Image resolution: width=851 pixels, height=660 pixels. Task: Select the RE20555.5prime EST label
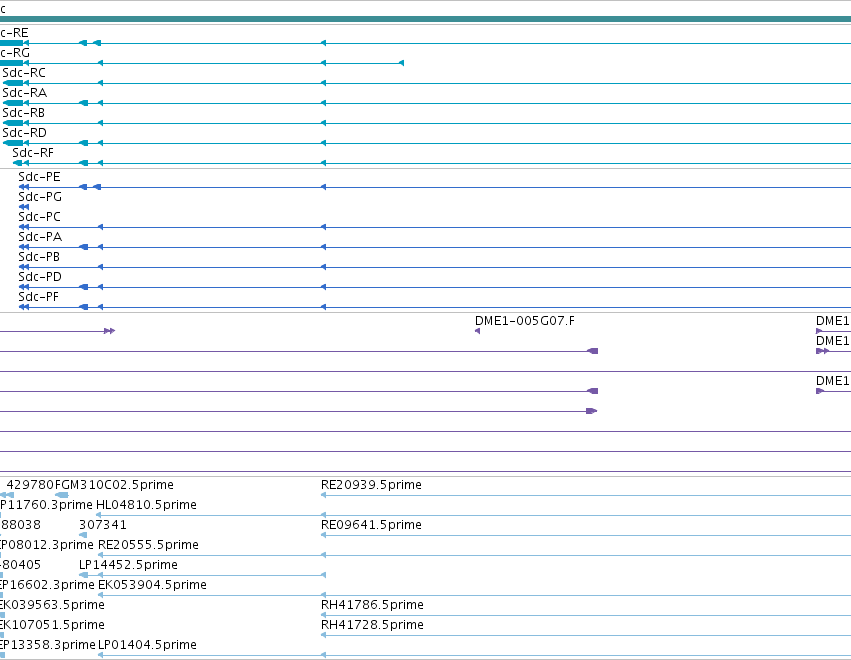(x=148, y=545)
